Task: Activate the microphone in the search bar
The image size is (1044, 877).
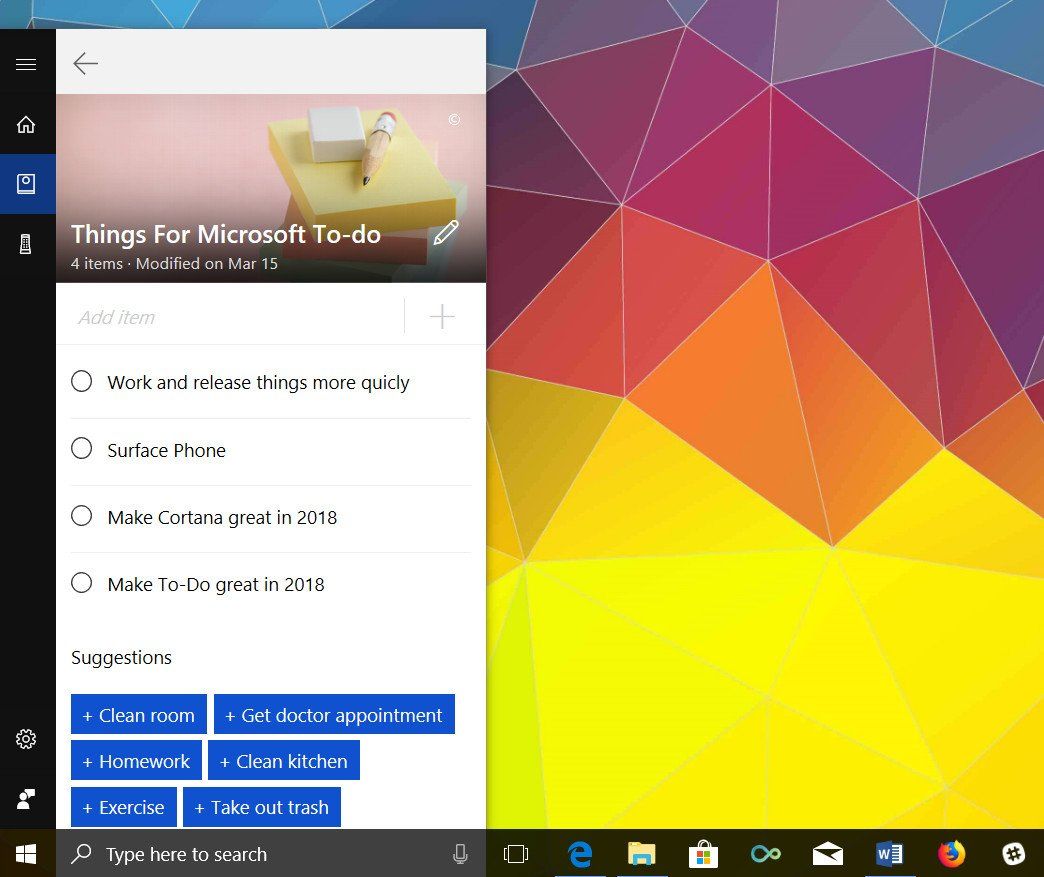Action: (x=459, y=854)
